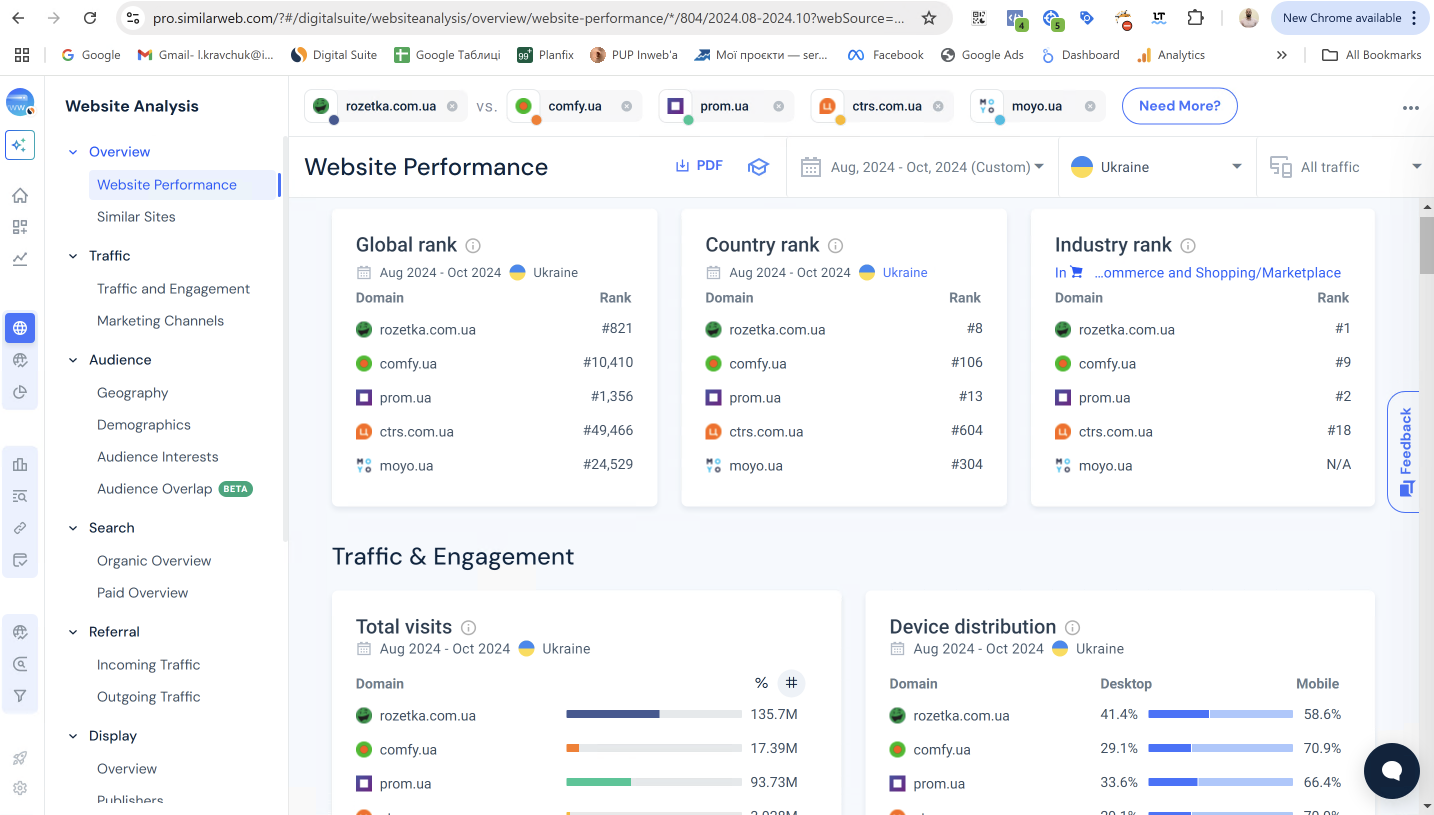Open the Feedback side tab
1434x815 pixels.
[1404, 452]
